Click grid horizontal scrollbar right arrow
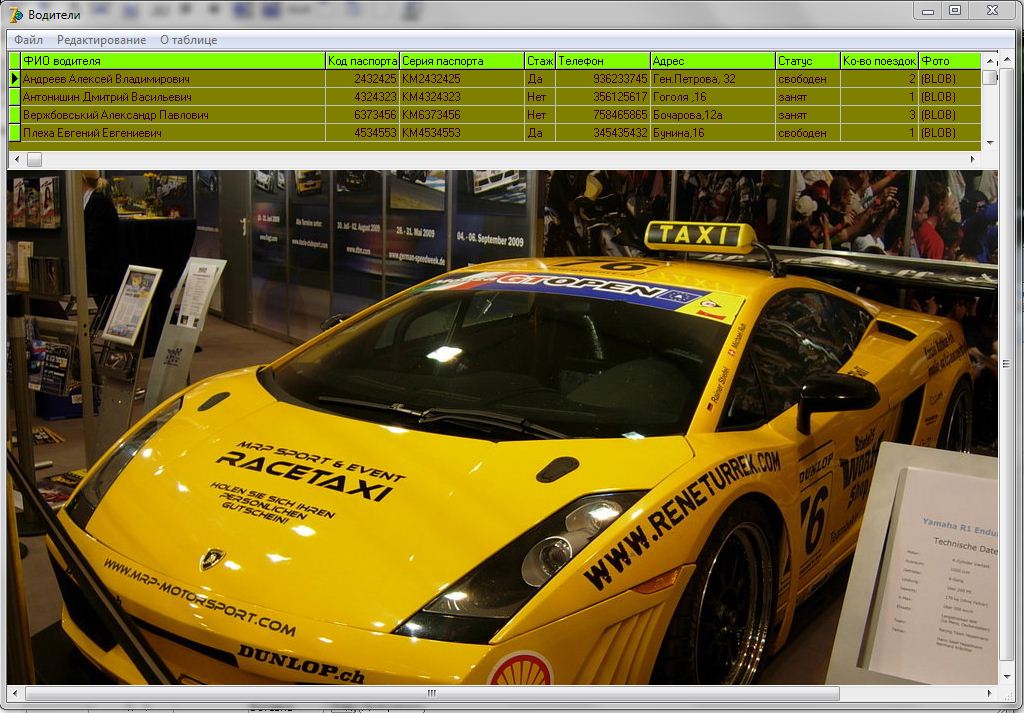1024x713 pixels. [x=973, y=159]
